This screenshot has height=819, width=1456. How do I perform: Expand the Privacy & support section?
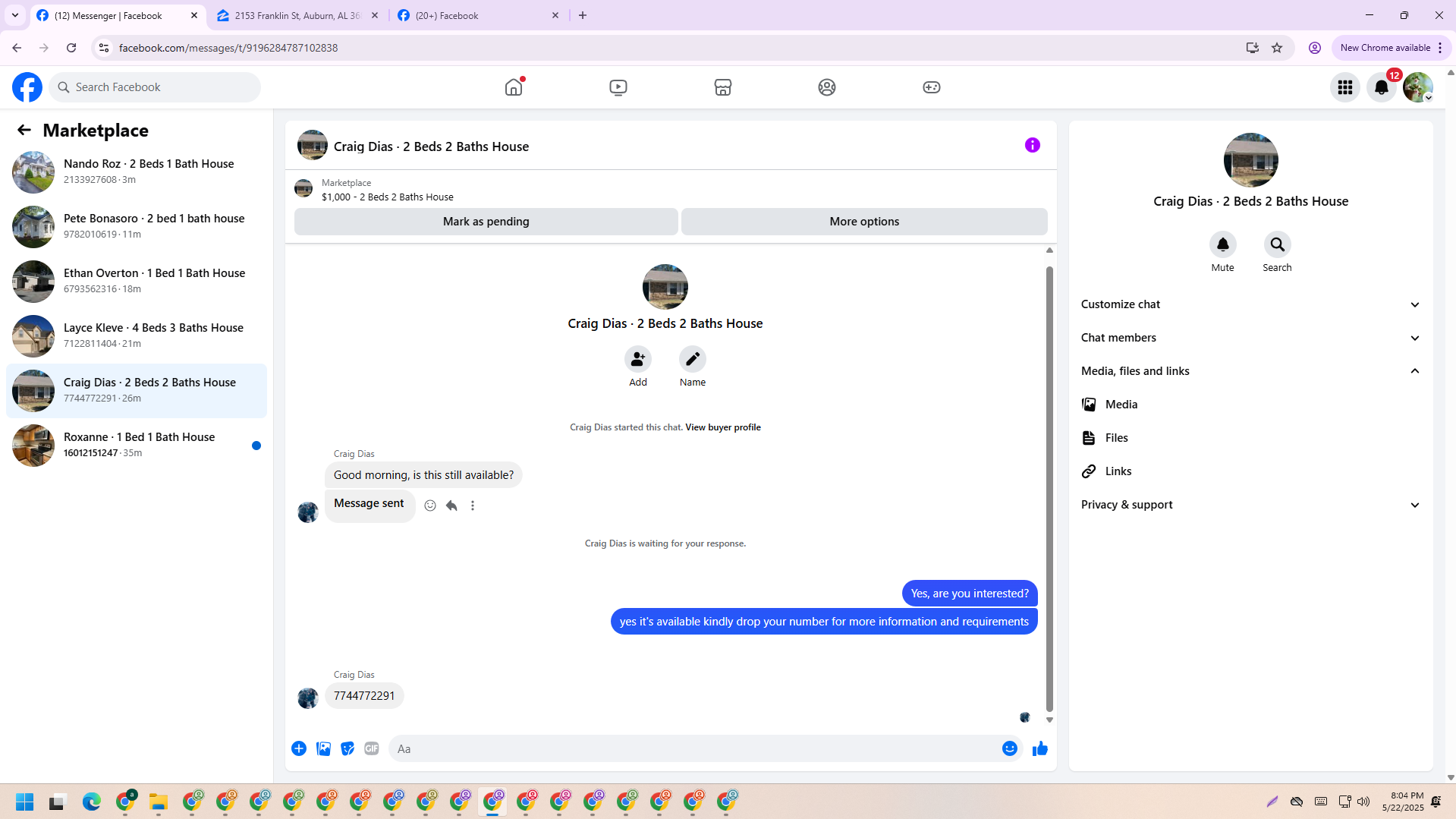[1251, 505]
